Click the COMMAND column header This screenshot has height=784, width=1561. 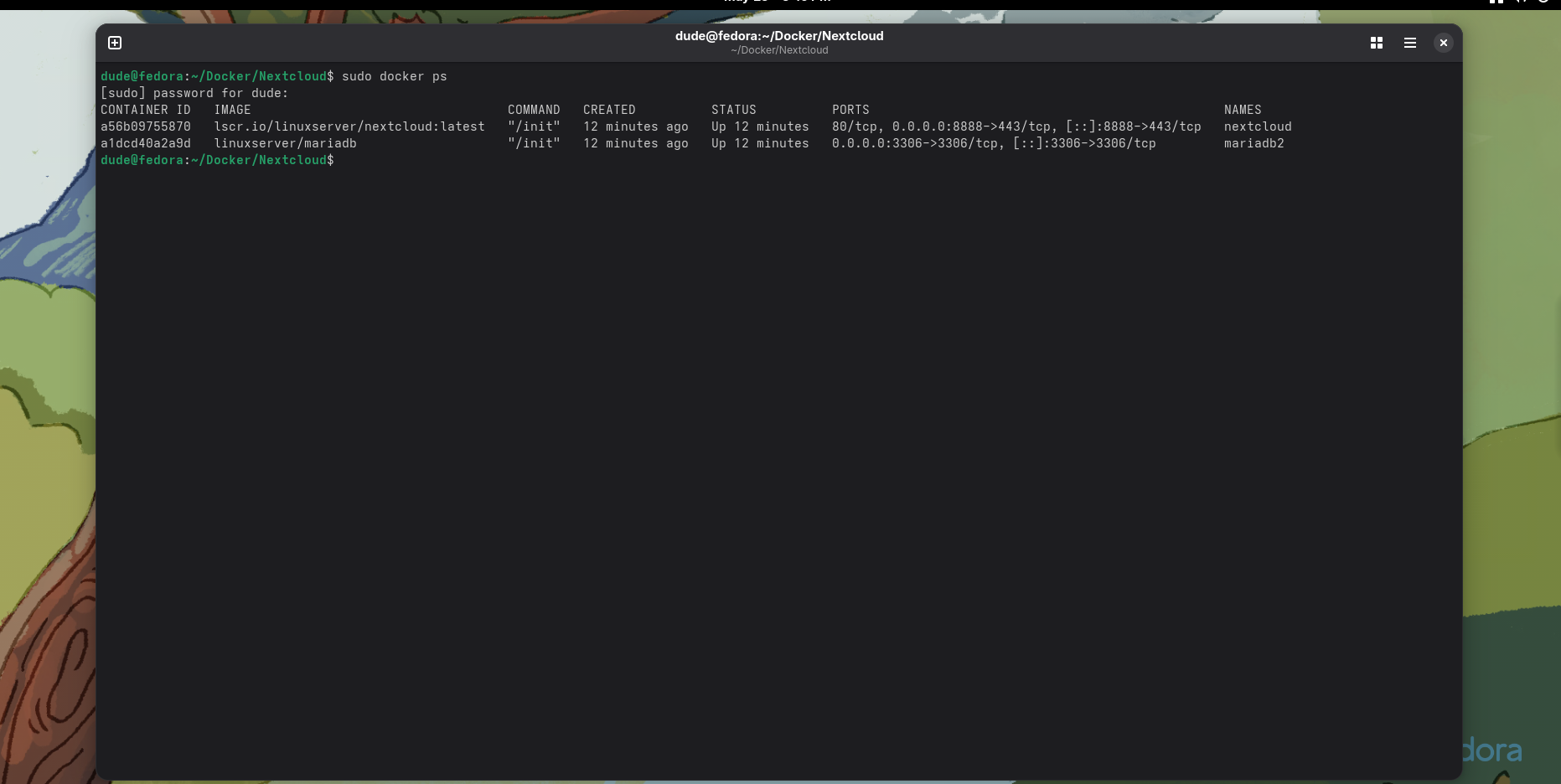pyautogui.click(x=534, y=110)
